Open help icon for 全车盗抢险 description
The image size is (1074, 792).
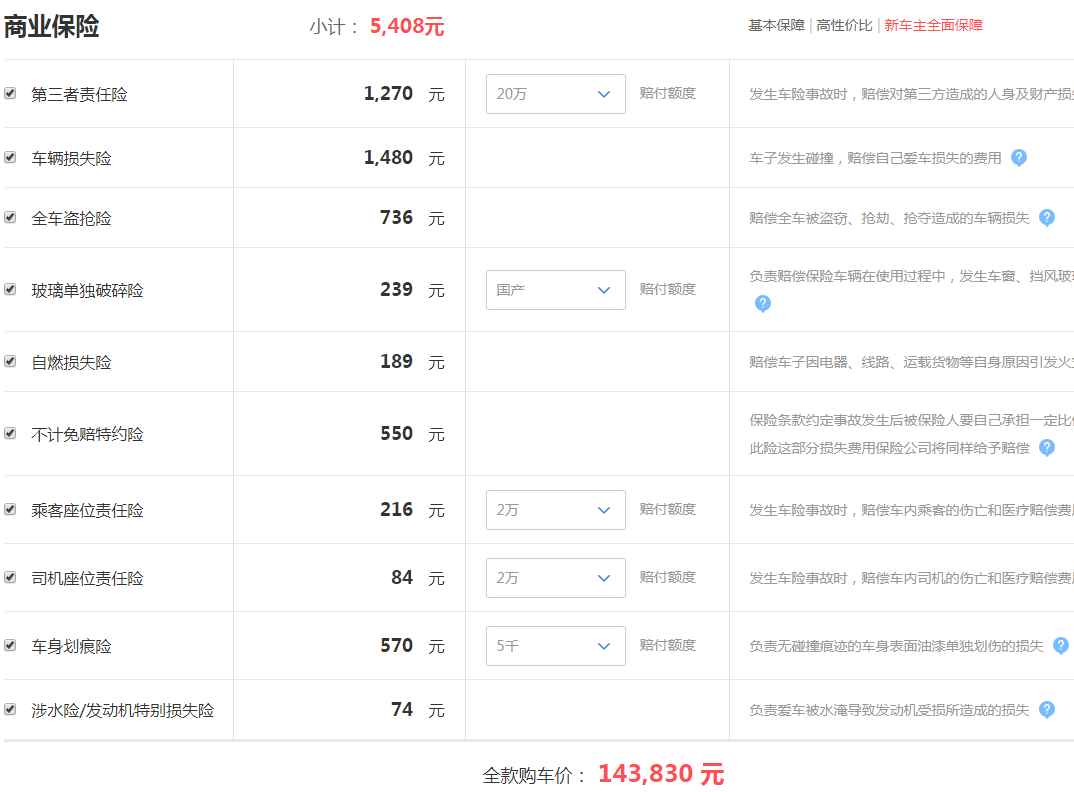[x=1047, y=218]
